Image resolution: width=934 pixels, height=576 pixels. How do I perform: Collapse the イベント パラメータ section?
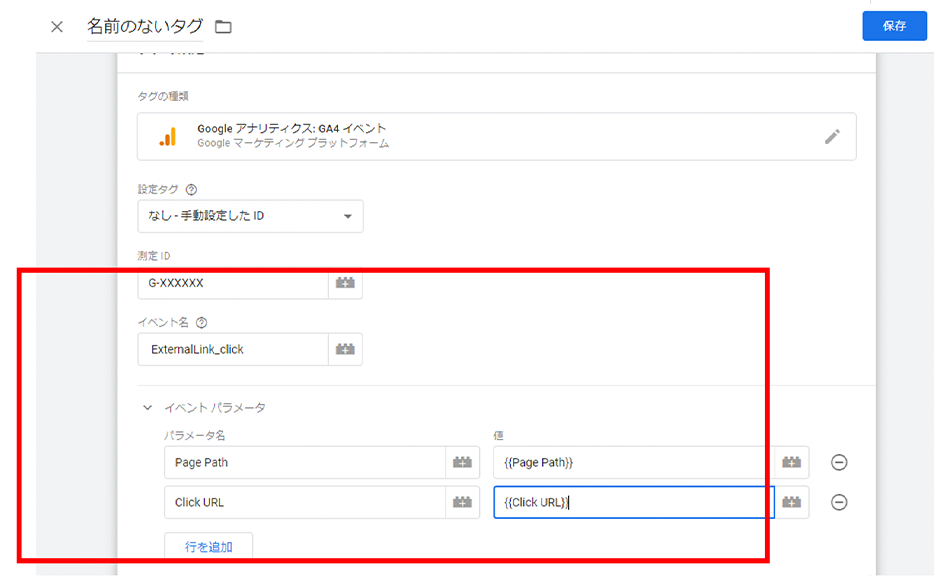(148, 408)
